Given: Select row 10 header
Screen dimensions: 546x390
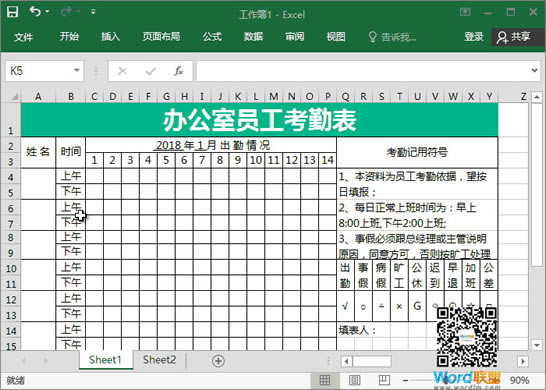Looking at the screenshot, I should (x=10, y=267).
